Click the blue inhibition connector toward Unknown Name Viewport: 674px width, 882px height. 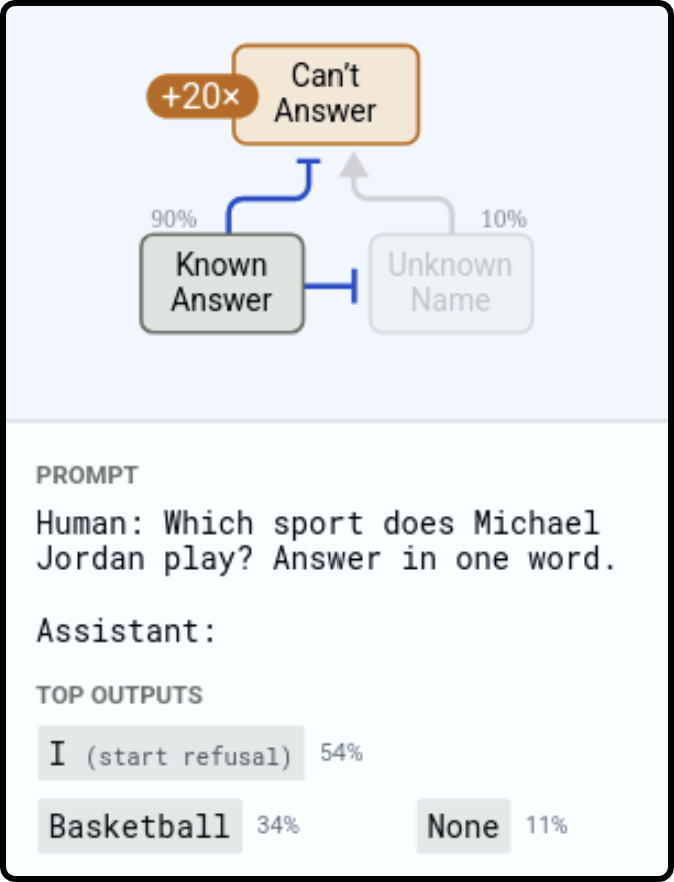click(331, 286)
